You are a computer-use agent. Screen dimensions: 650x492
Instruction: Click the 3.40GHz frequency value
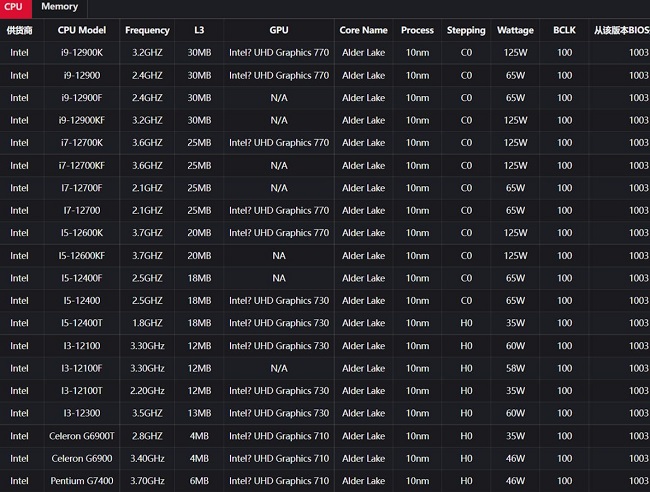click(147, 458)
